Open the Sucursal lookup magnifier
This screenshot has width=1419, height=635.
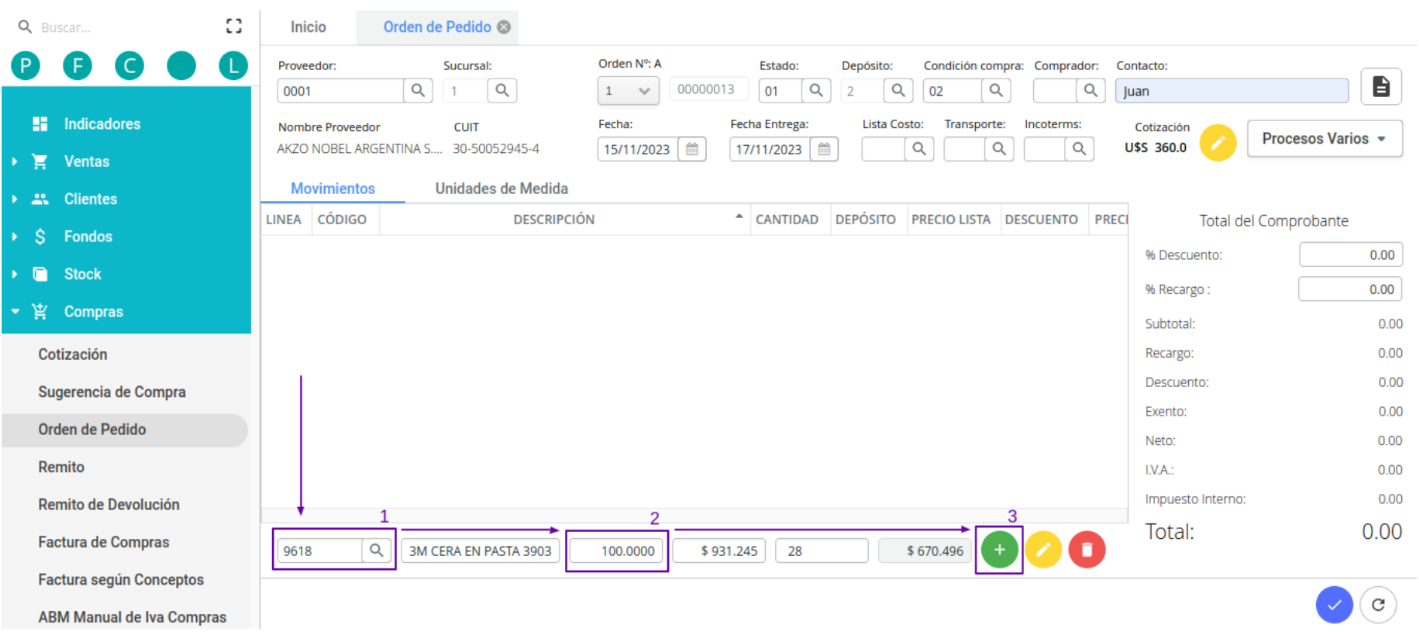coord(502,91)
